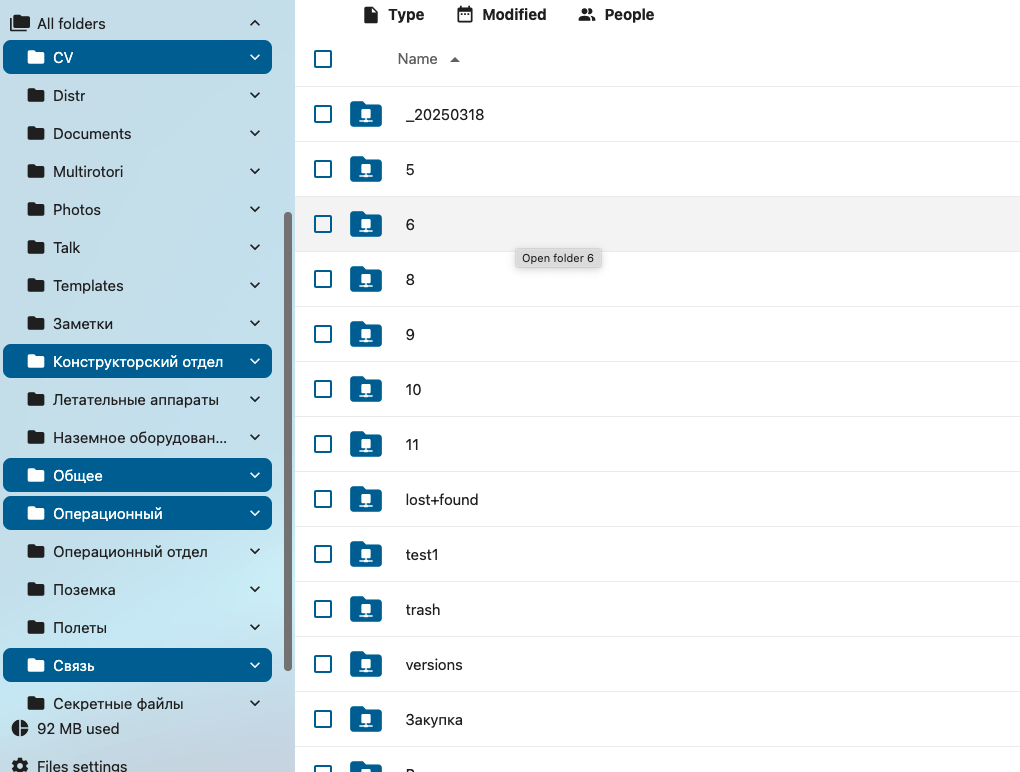Click the All folders icon in sidebar
1020x772 pixels.
(20, 23)
